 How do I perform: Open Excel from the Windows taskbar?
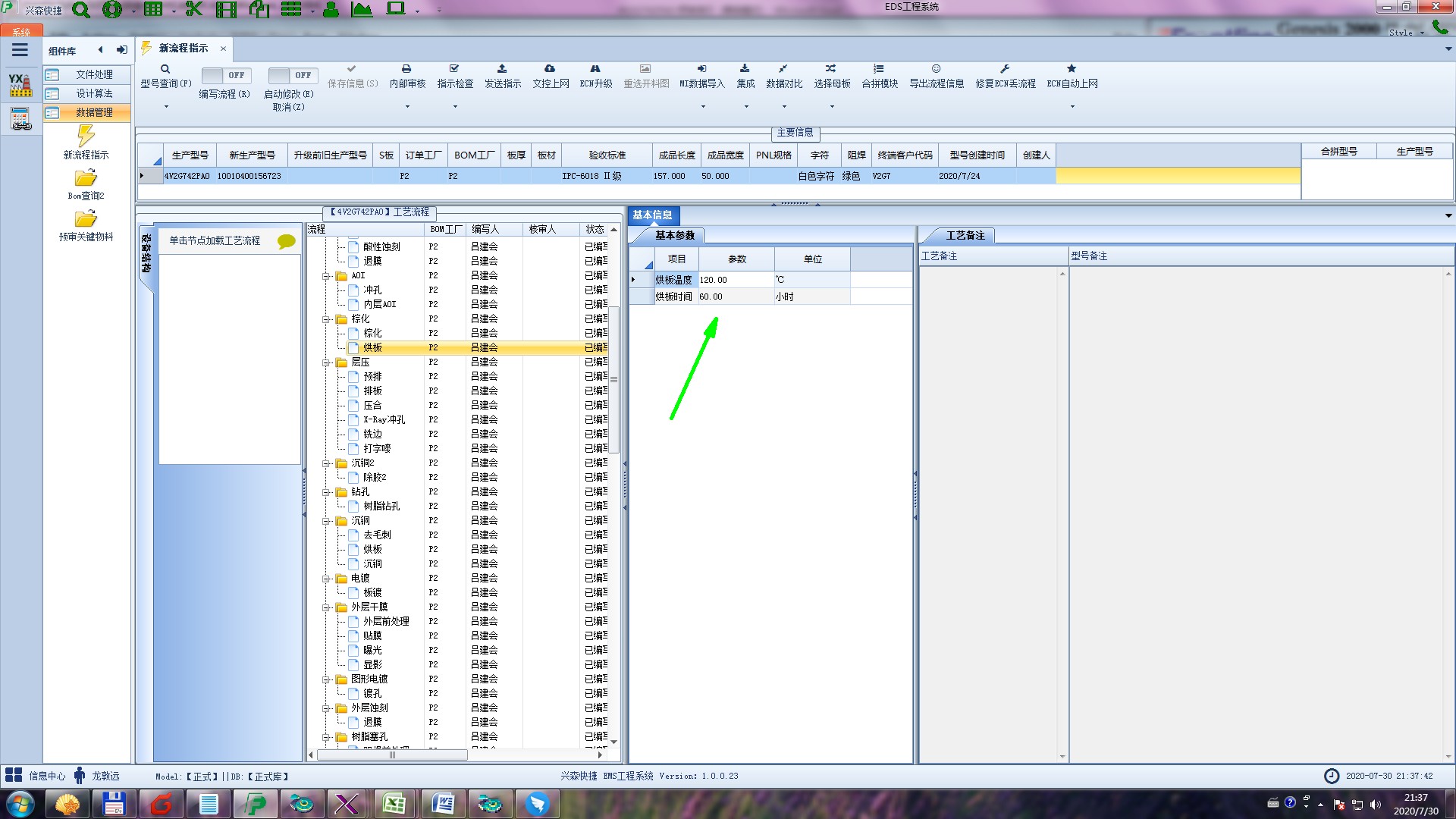(394, 803)
